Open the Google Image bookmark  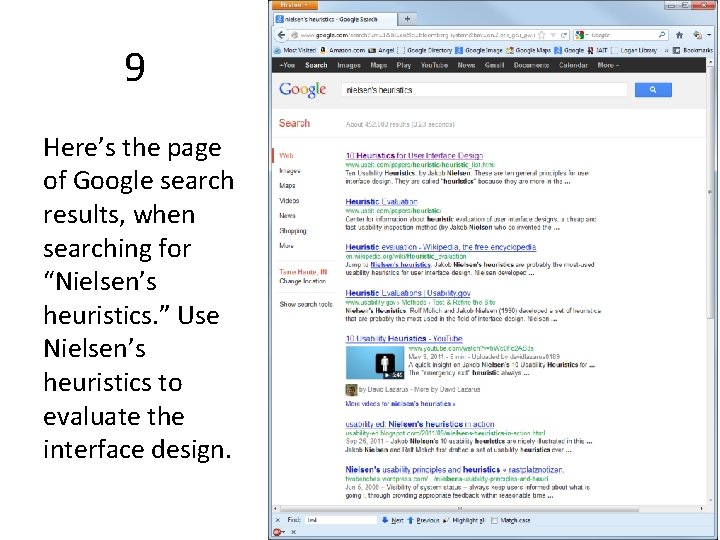click(x=479, y=50)
